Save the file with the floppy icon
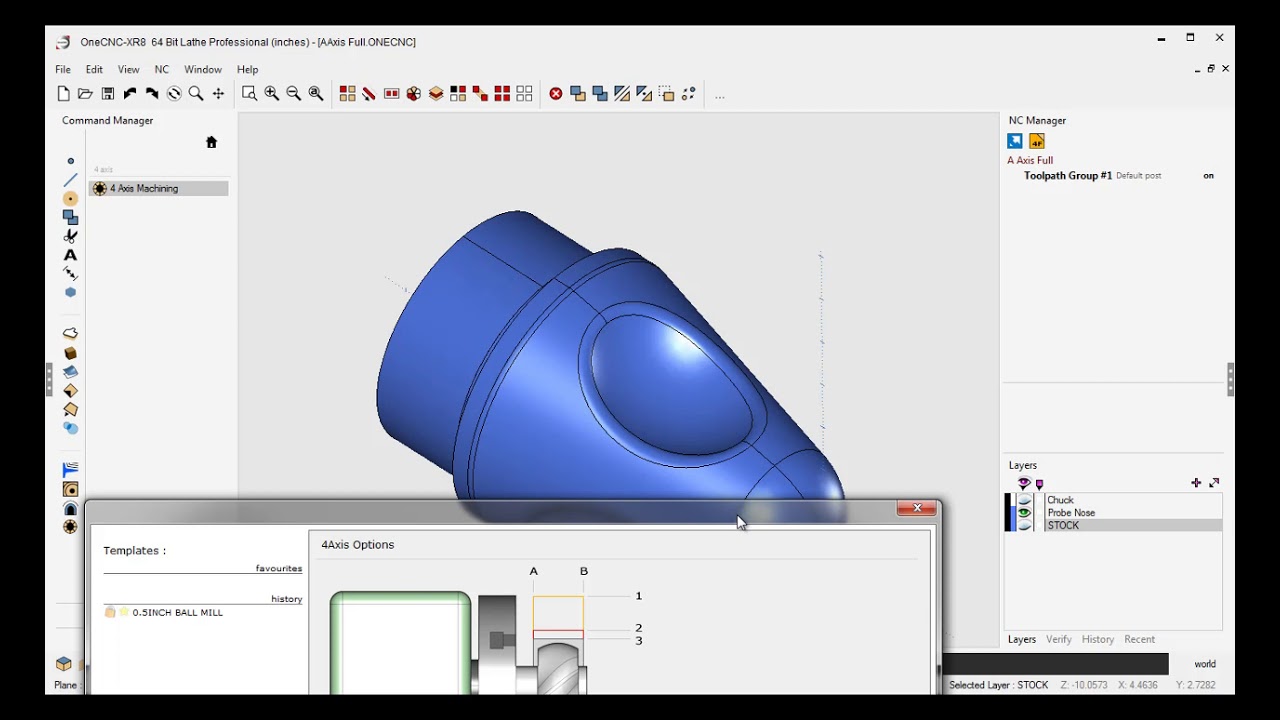This screenshot has height=720, width=1280. (107, 94)
